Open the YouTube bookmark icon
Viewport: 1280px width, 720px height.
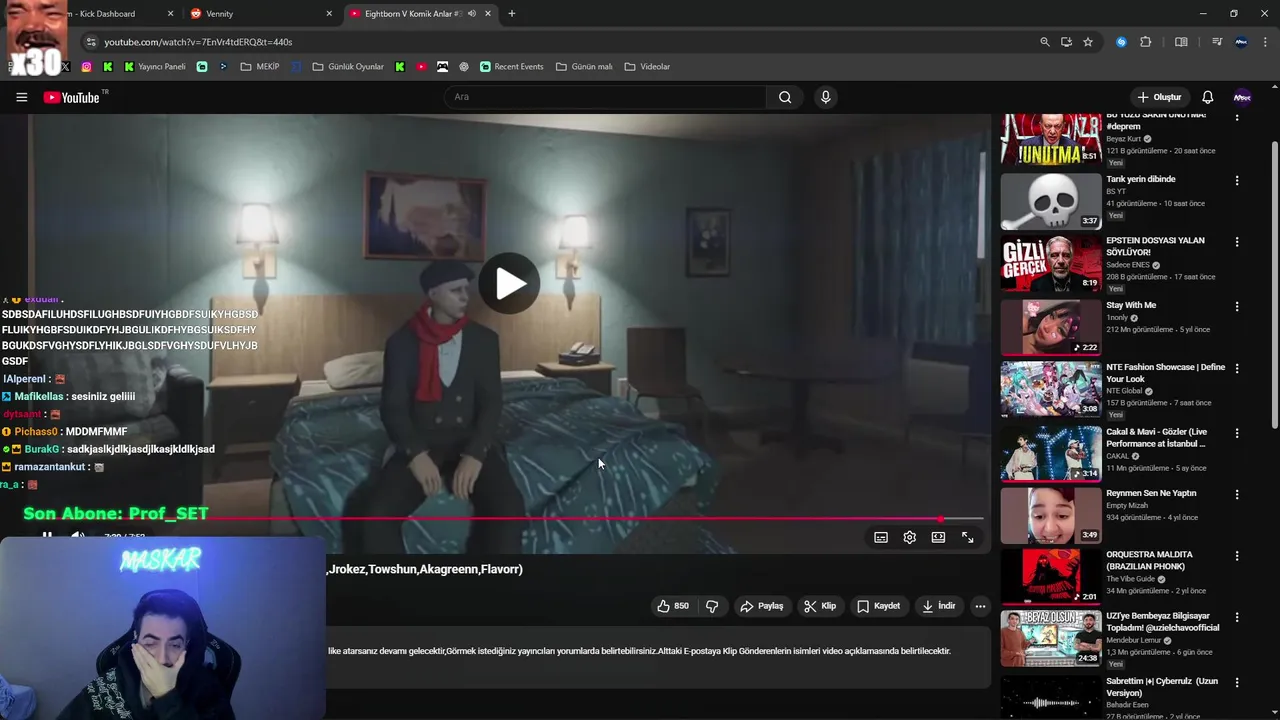click(421, 67)
